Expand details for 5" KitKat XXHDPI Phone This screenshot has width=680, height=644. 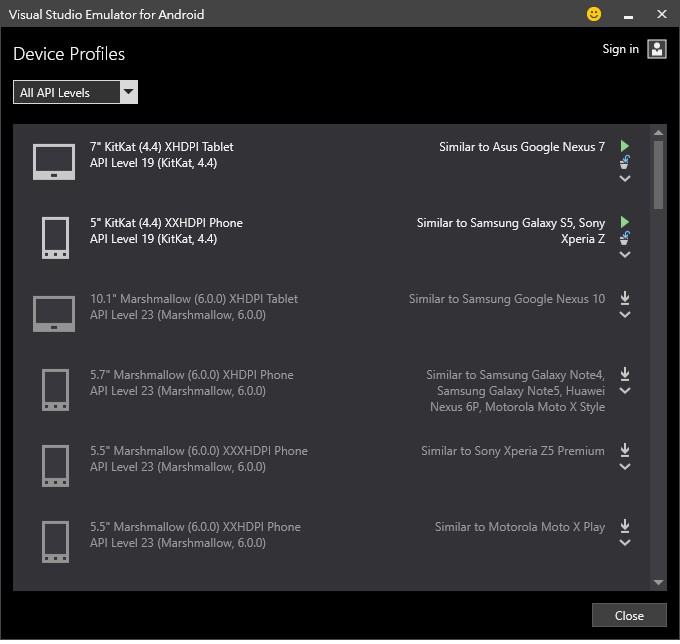point(624,254)
